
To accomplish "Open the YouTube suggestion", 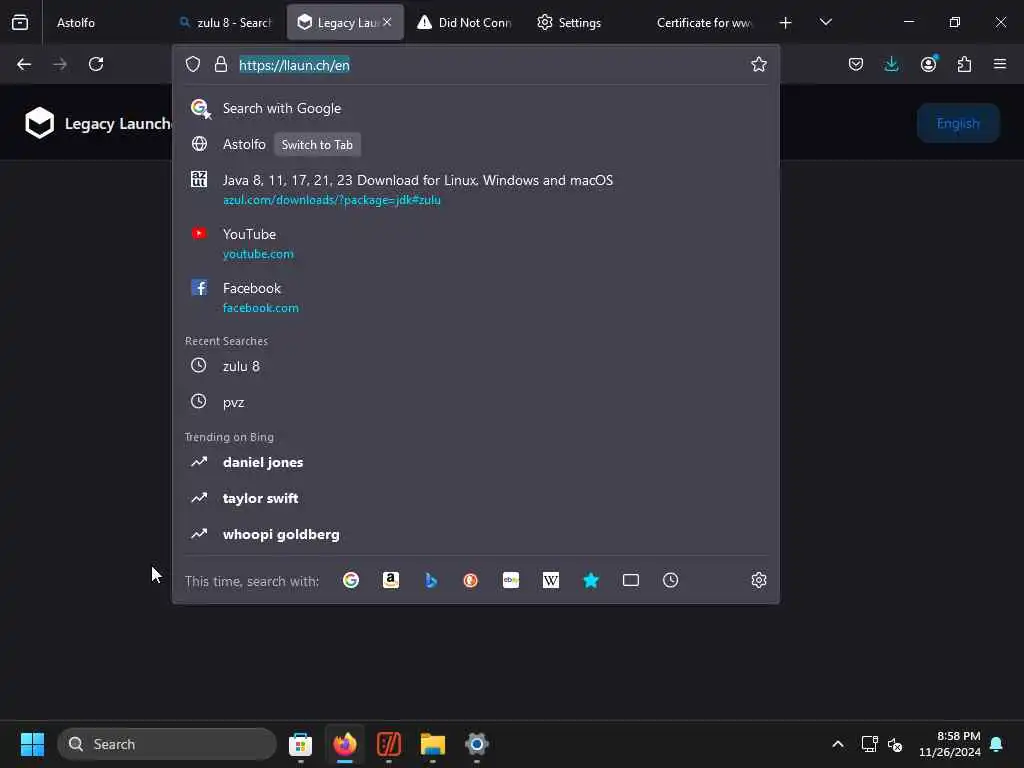I will 475,243.
